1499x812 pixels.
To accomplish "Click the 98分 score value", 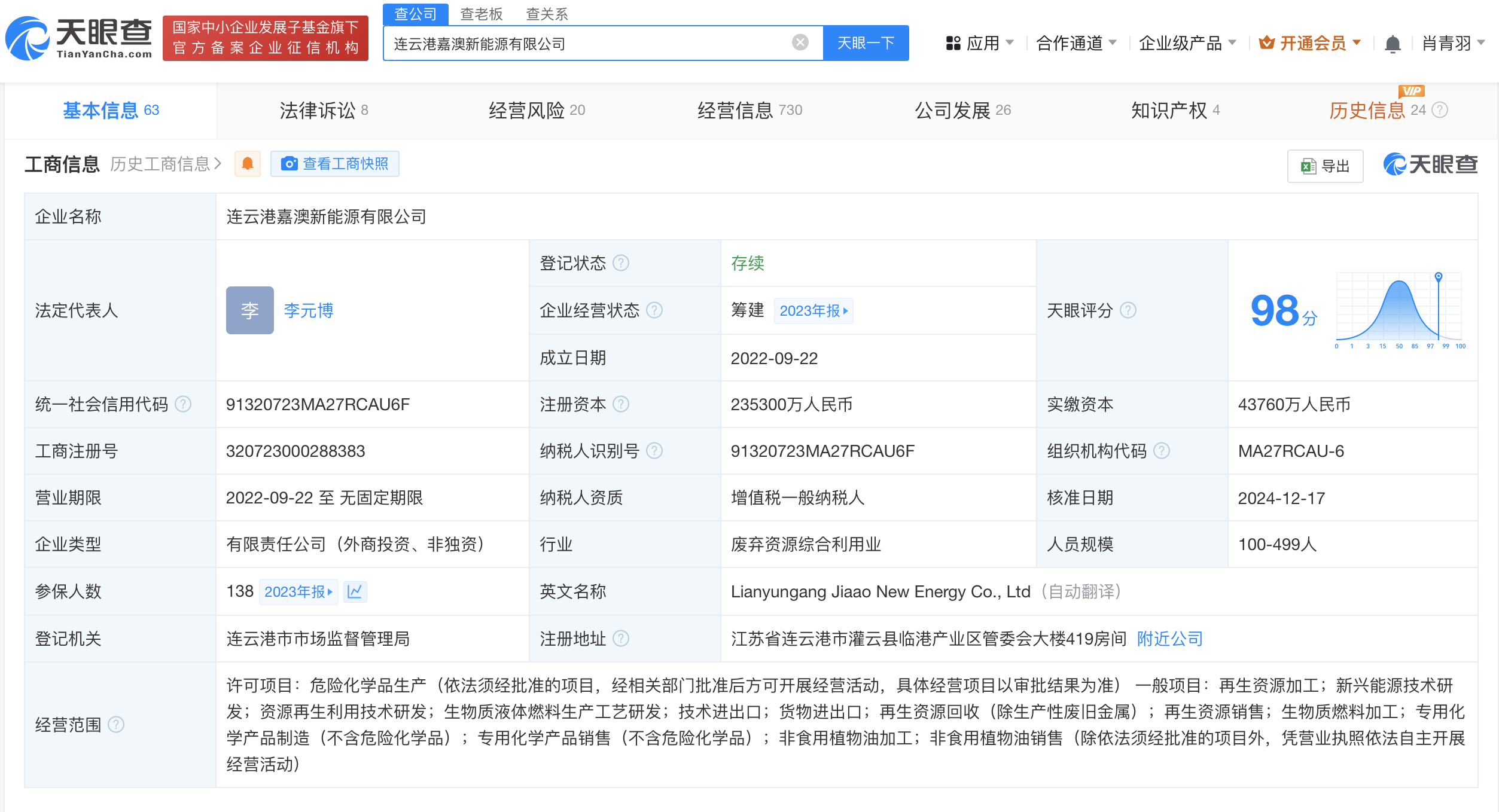I will coord(1284,311).
